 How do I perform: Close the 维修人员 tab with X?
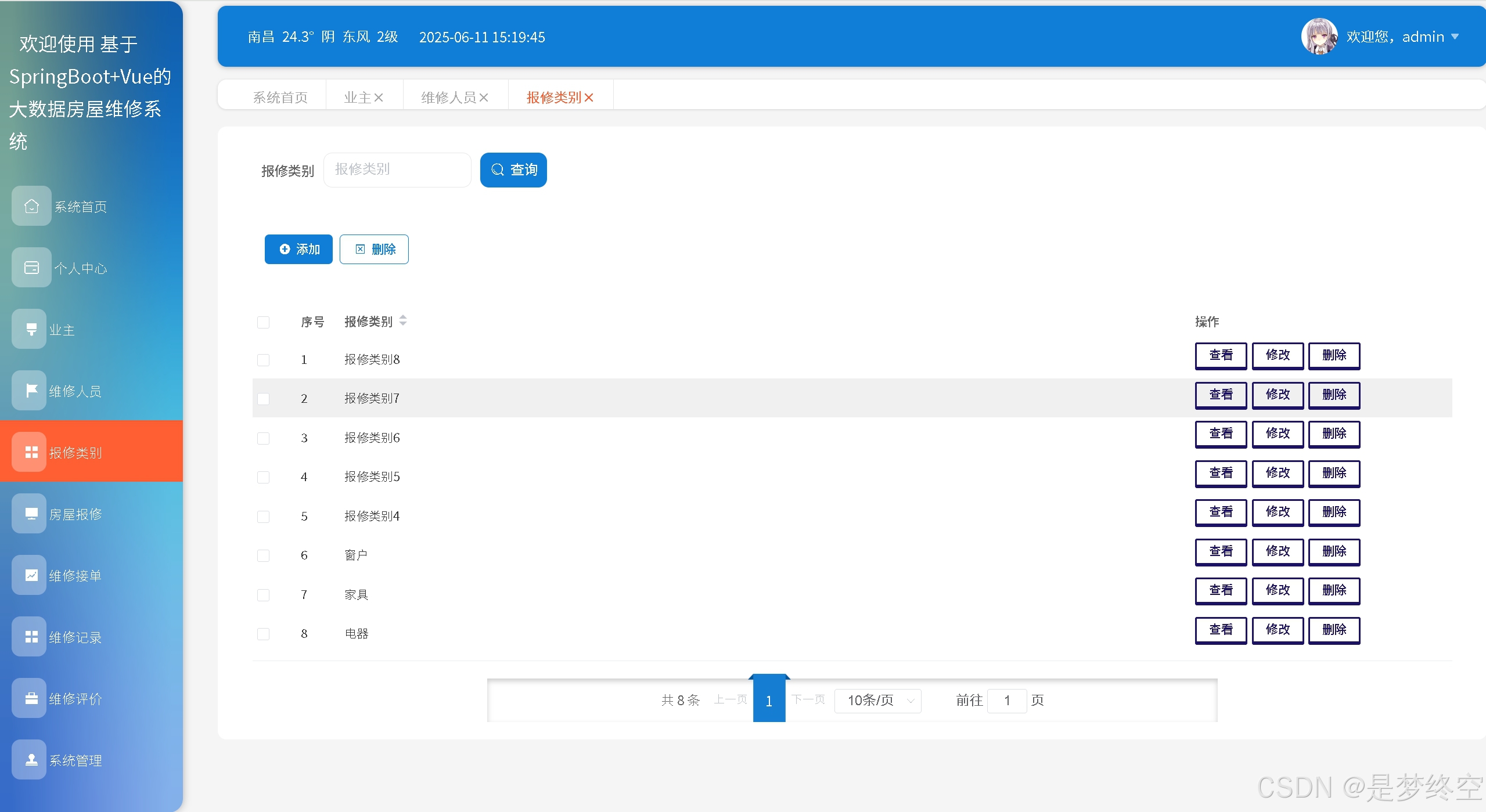[484, 98]
